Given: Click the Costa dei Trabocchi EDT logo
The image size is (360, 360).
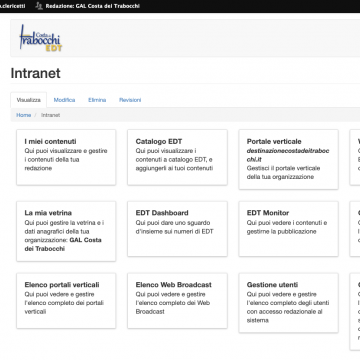Looking at the screenshot, I should click(x=41, y=37).
